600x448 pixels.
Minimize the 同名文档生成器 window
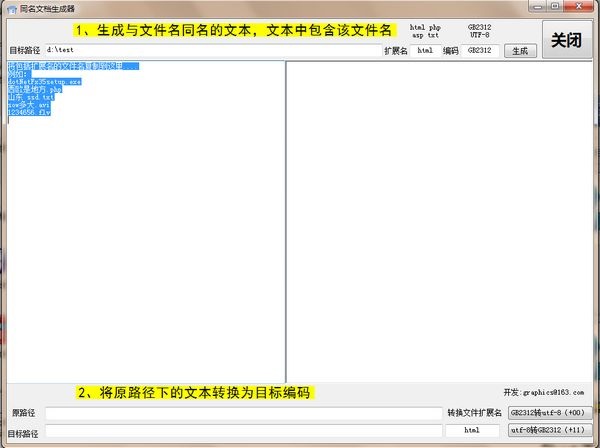[x=537, y=6]
